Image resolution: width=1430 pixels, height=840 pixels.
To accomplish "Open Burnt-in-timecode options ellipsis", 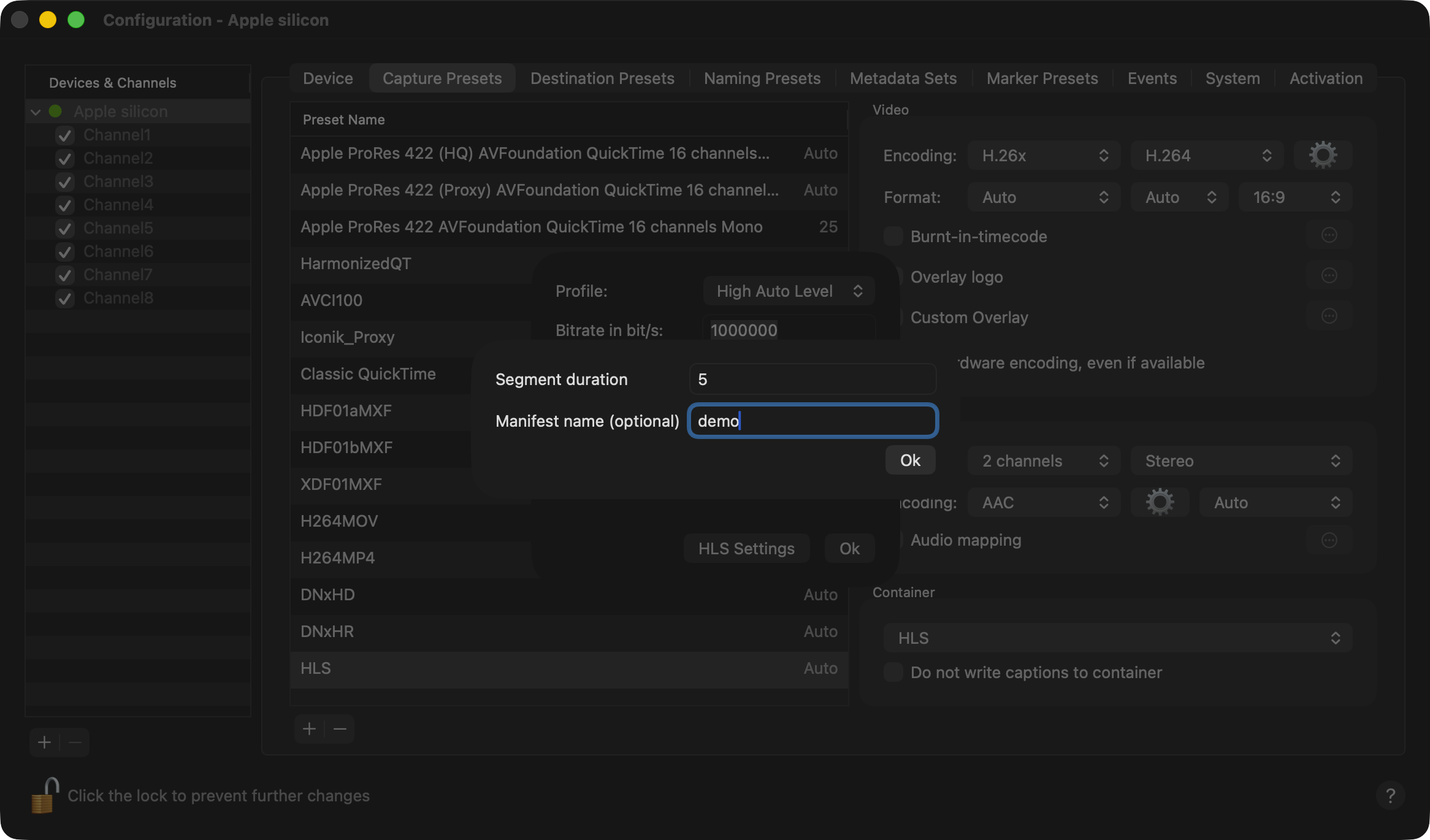I will 1329,235.
